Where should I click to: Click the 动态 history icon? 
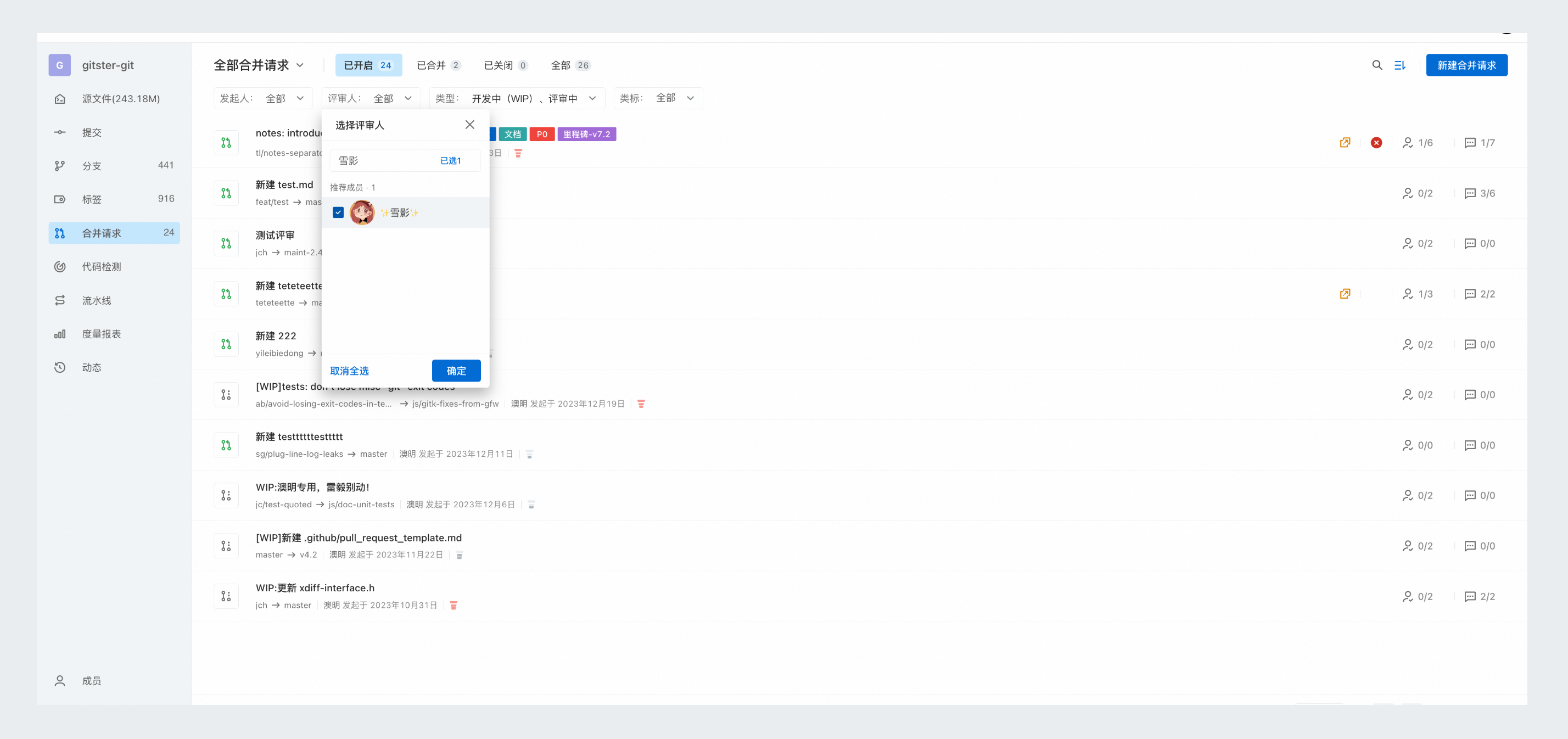(x=60, y=367)
